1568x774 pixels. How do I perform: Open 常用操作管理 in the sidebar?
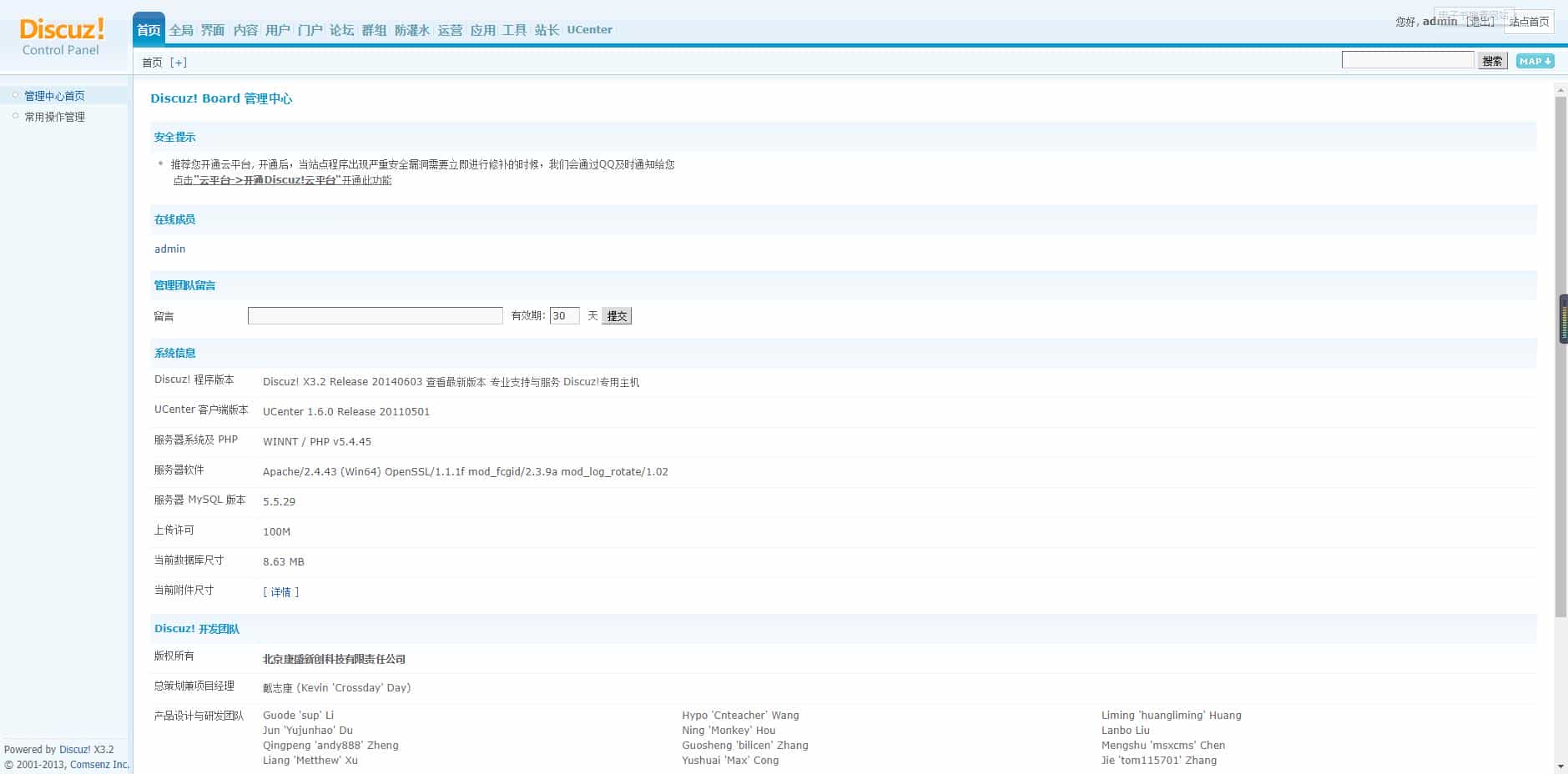[x=54, y=117]
